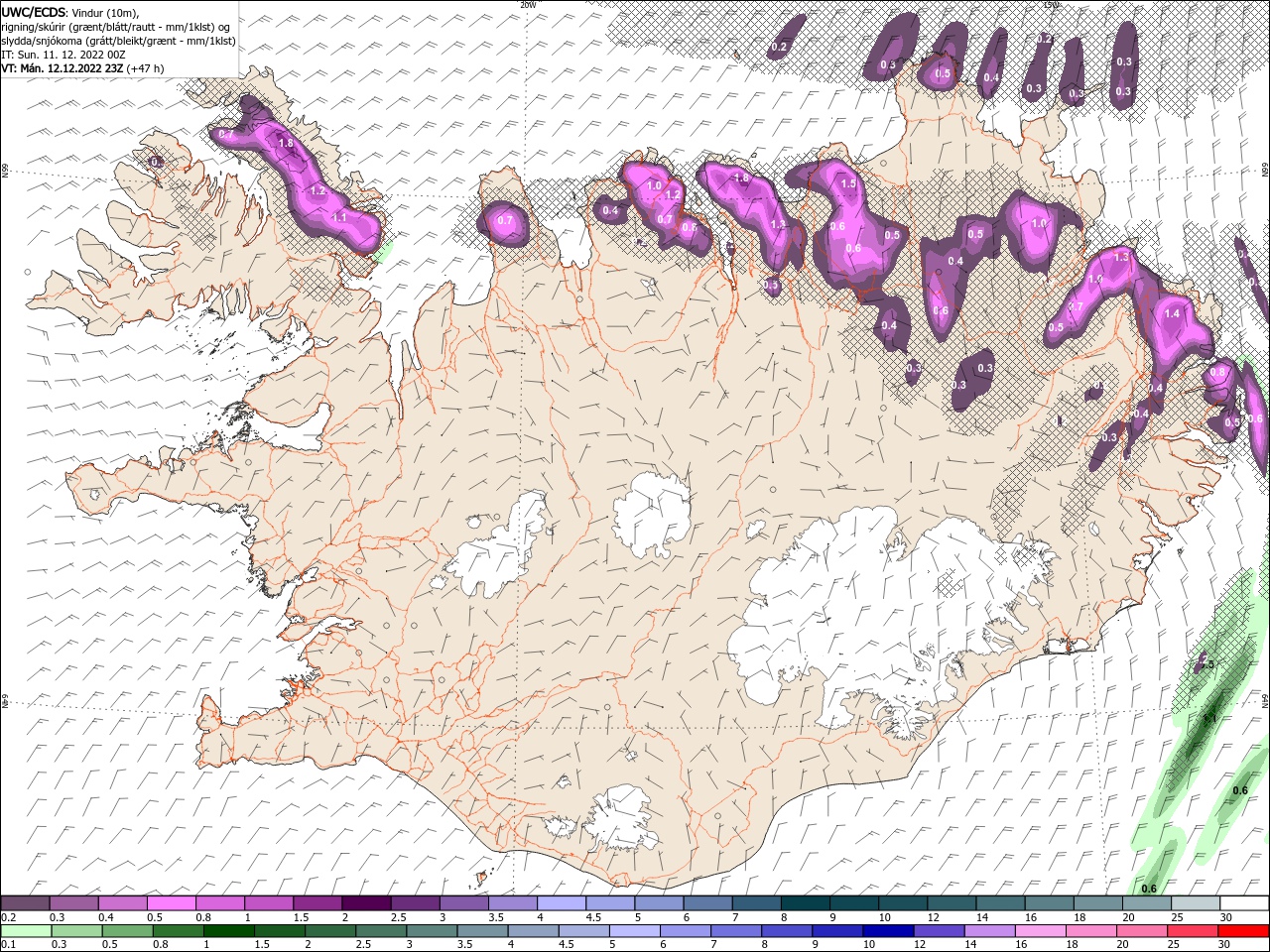Click the light pink rain swatch at 16
This screenshot has width=1270, height=952.
point(1040,930)
